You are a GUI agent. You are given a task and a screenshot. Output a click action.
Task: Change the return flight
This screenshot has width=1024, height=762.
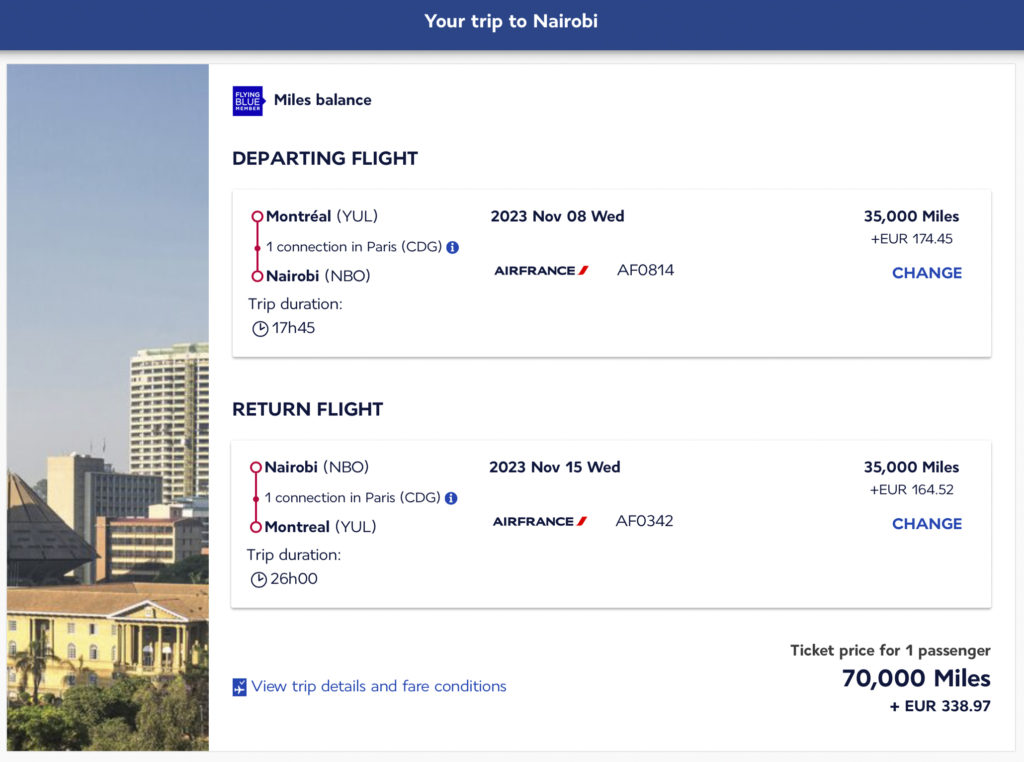click(x=926, y=524)
